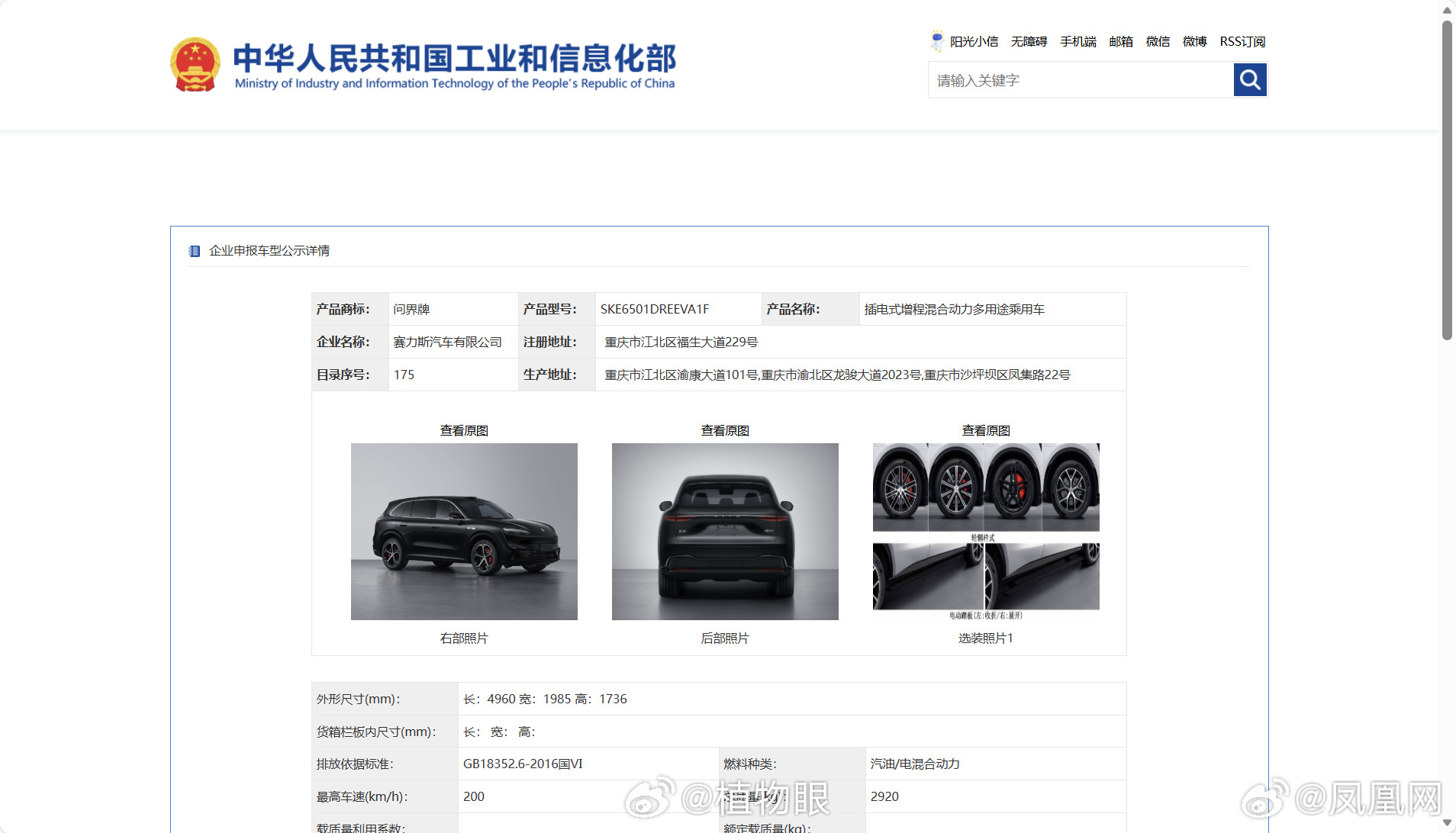Open original image of optional photo 1
The height and width of the screenshot is (833, 1456).
tap(985, 429)
